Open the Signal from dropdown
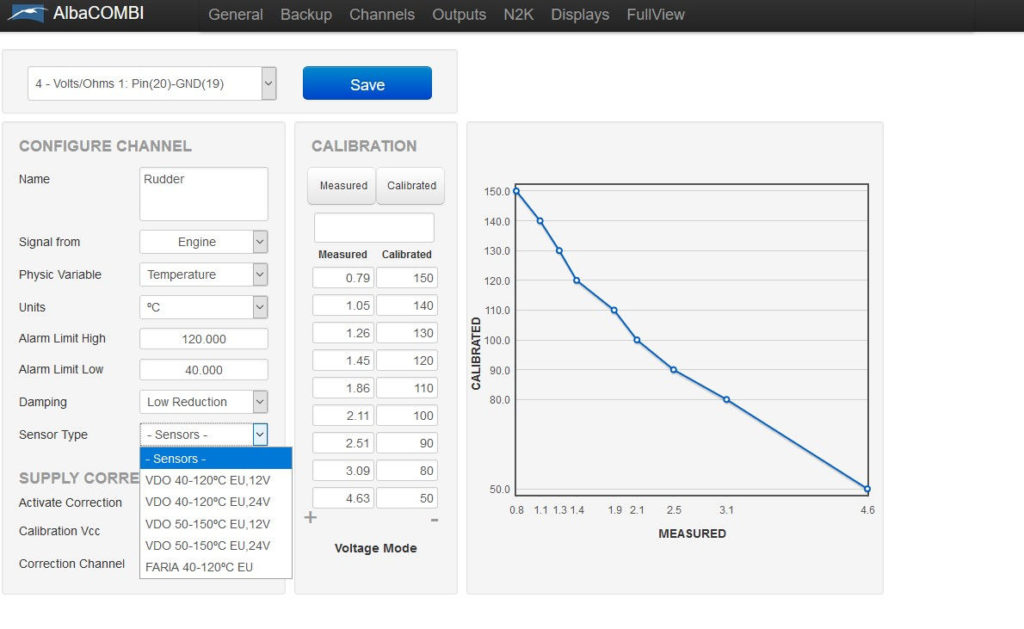This screenshot has width=1024, height=629. tap(204, 242)
